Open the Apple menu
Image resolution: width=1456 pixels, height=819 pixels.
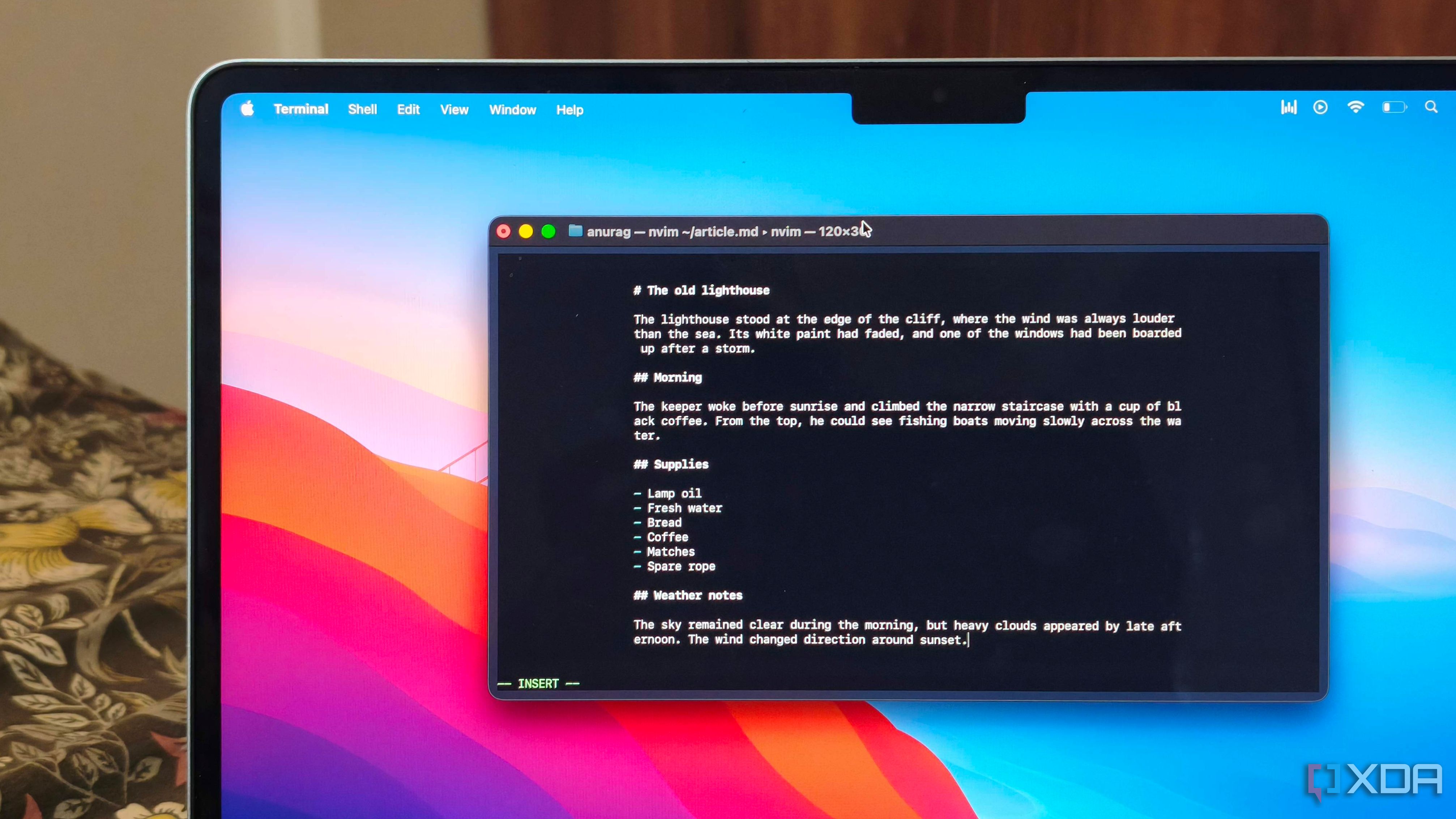pyautogui.click(x=248, y=108)
